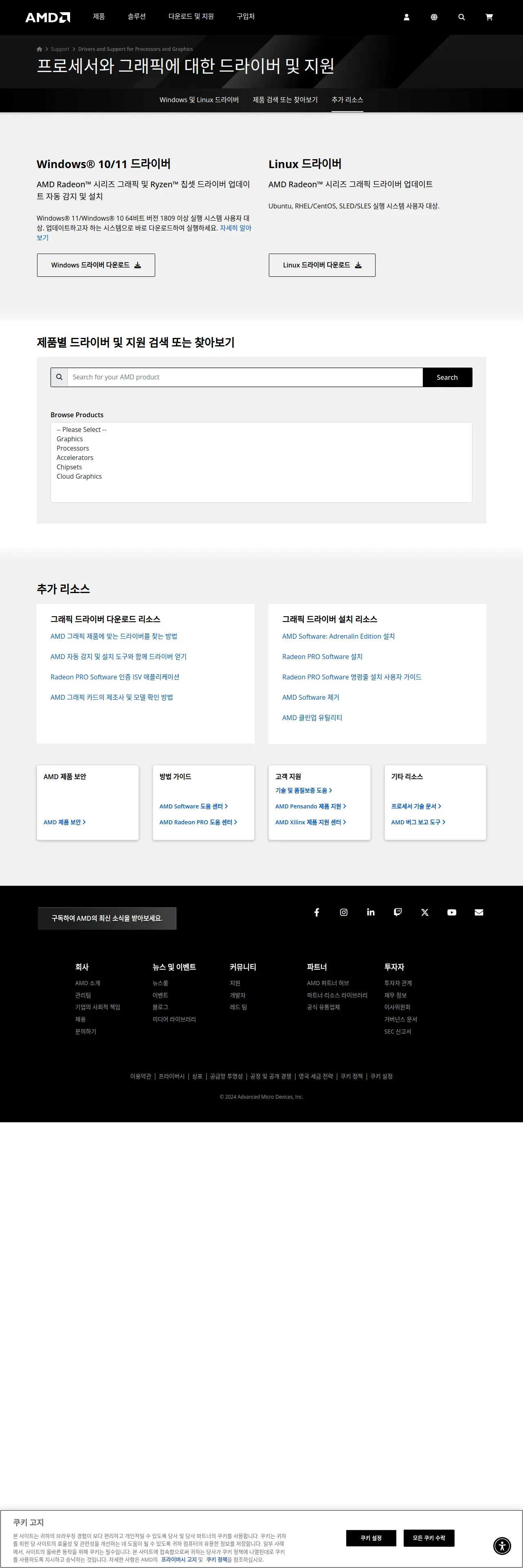This screenshot has height=1568, width=523.
Task: Switch to 제품 검색 또는 찾아보기 tab
Action: [285, 100]
